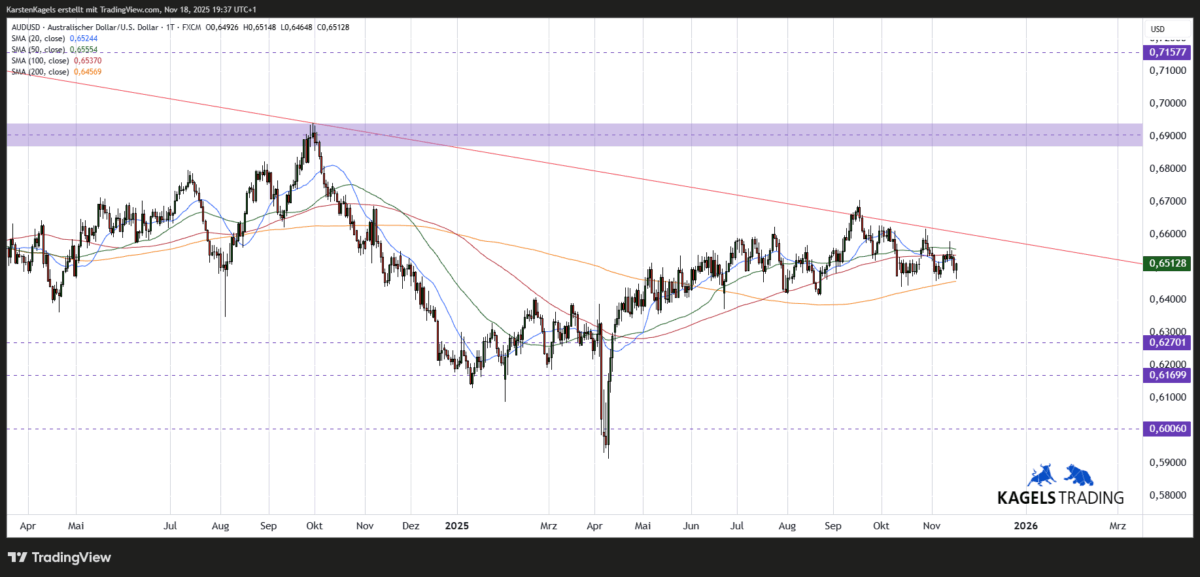Click the FXCM exchange label
The height and width of the screenshot is (577, 1200).
point(193,27)
